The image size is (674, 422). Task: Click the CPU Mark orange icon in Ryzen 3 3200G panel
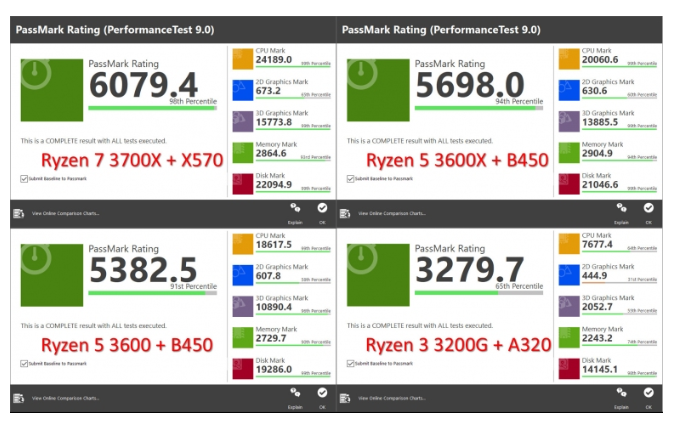569,244
